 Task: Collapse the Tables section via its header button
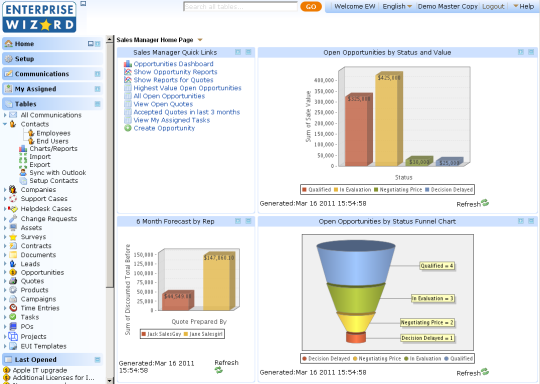tap(97, 104)
